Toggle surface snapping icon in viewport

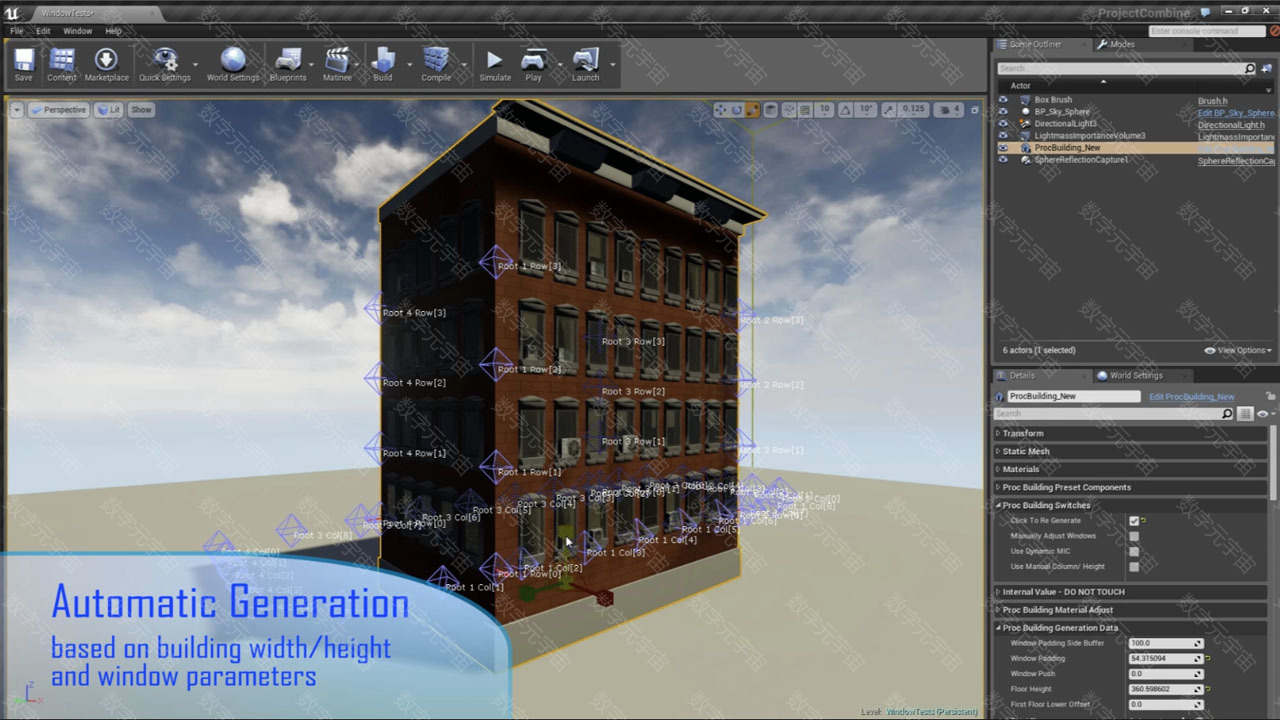[x=789, y=110]
